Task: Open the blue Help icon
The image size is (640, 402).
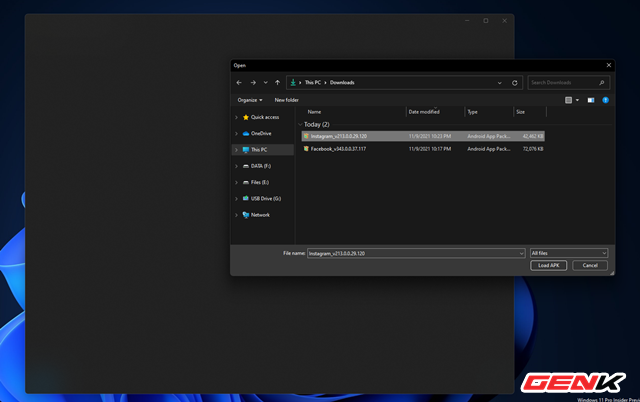Action: pyautogui.click(x=605, y=100)
